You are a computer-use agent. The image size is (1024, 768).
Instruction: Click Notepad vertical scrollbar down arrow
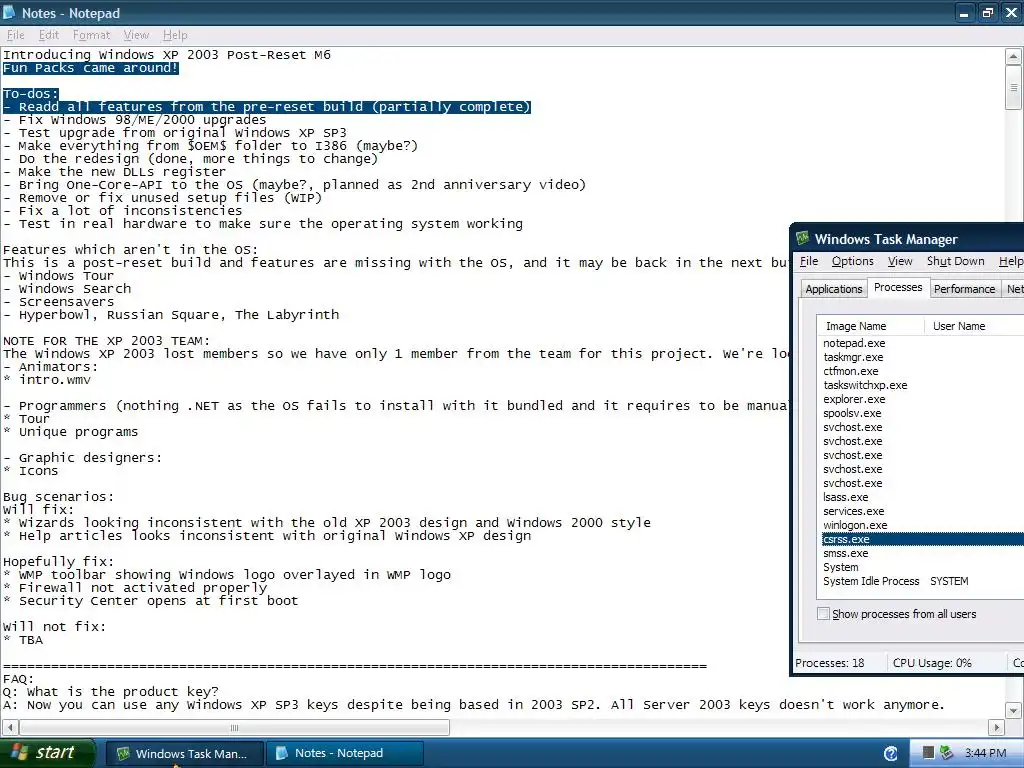[1013, 711]
